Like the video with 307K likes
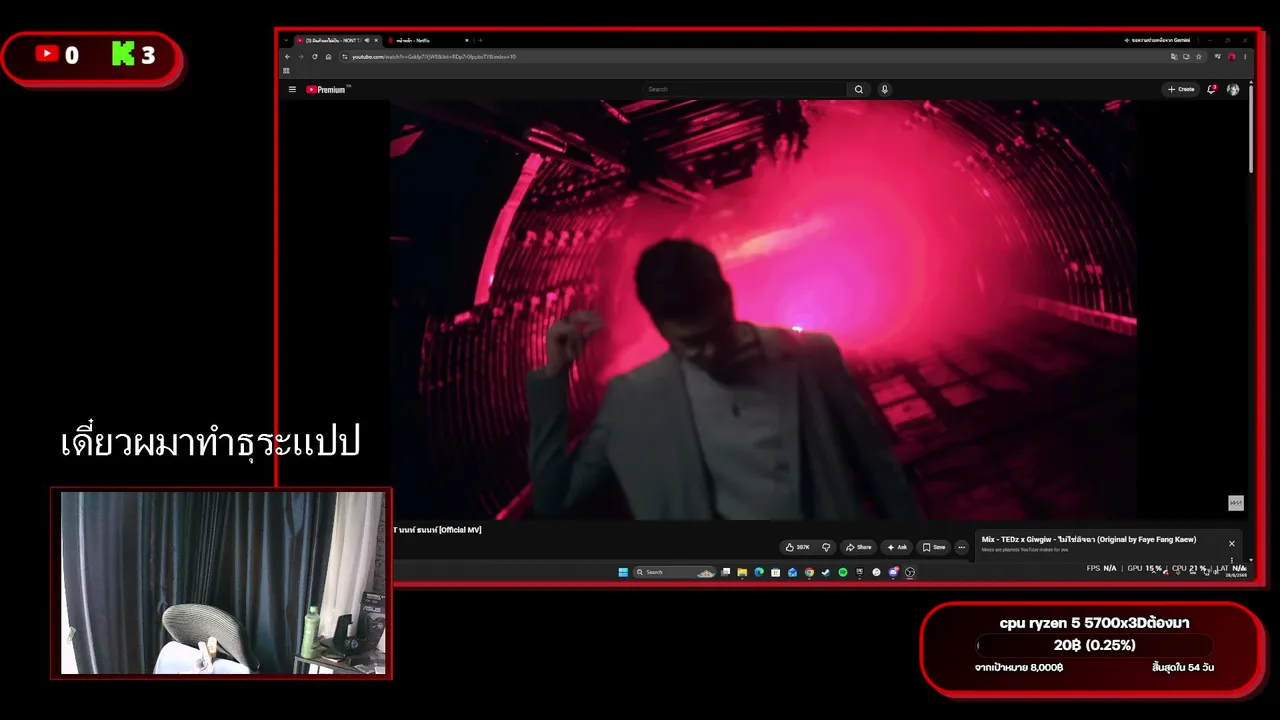1280x720 pixels. coord(798,547)
